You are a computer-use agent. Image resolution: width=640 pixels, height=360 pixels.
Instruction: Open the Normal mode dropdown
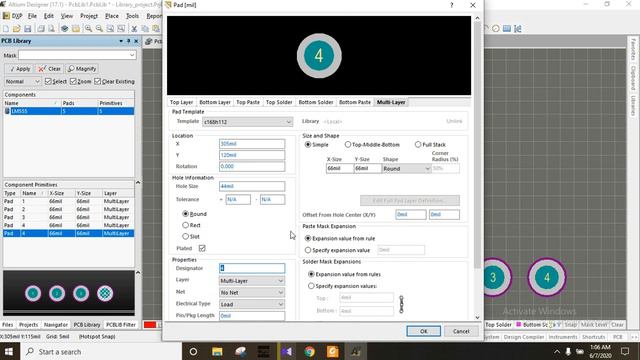coord(23,82)
